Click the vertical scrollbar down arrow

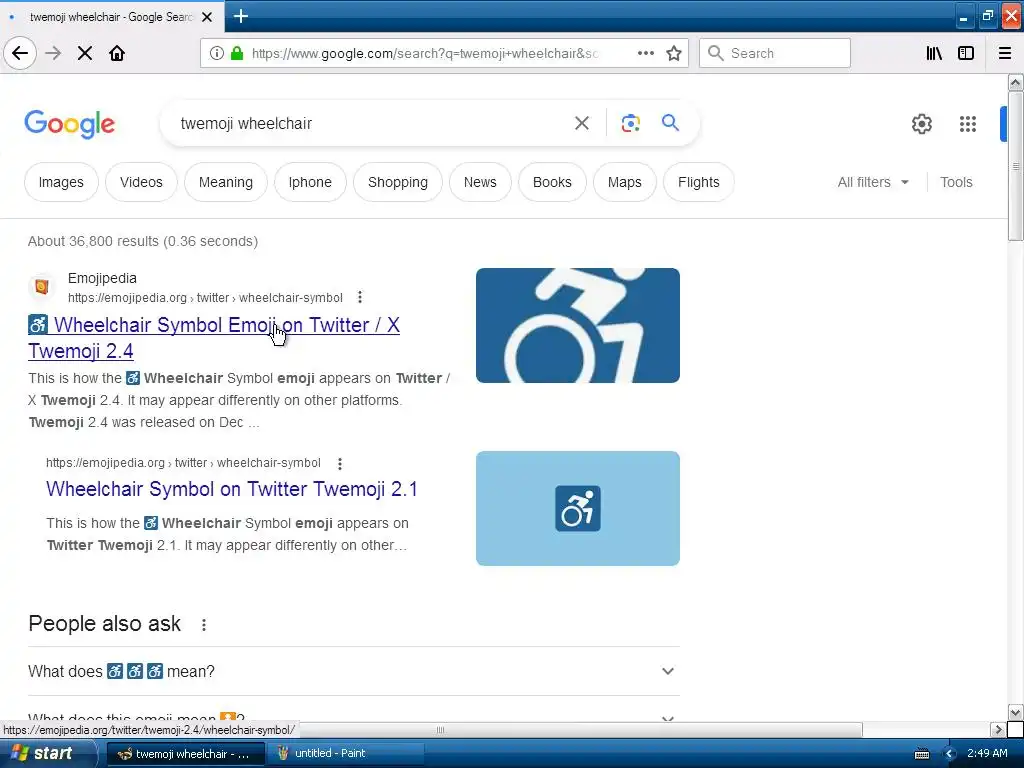1015,712
